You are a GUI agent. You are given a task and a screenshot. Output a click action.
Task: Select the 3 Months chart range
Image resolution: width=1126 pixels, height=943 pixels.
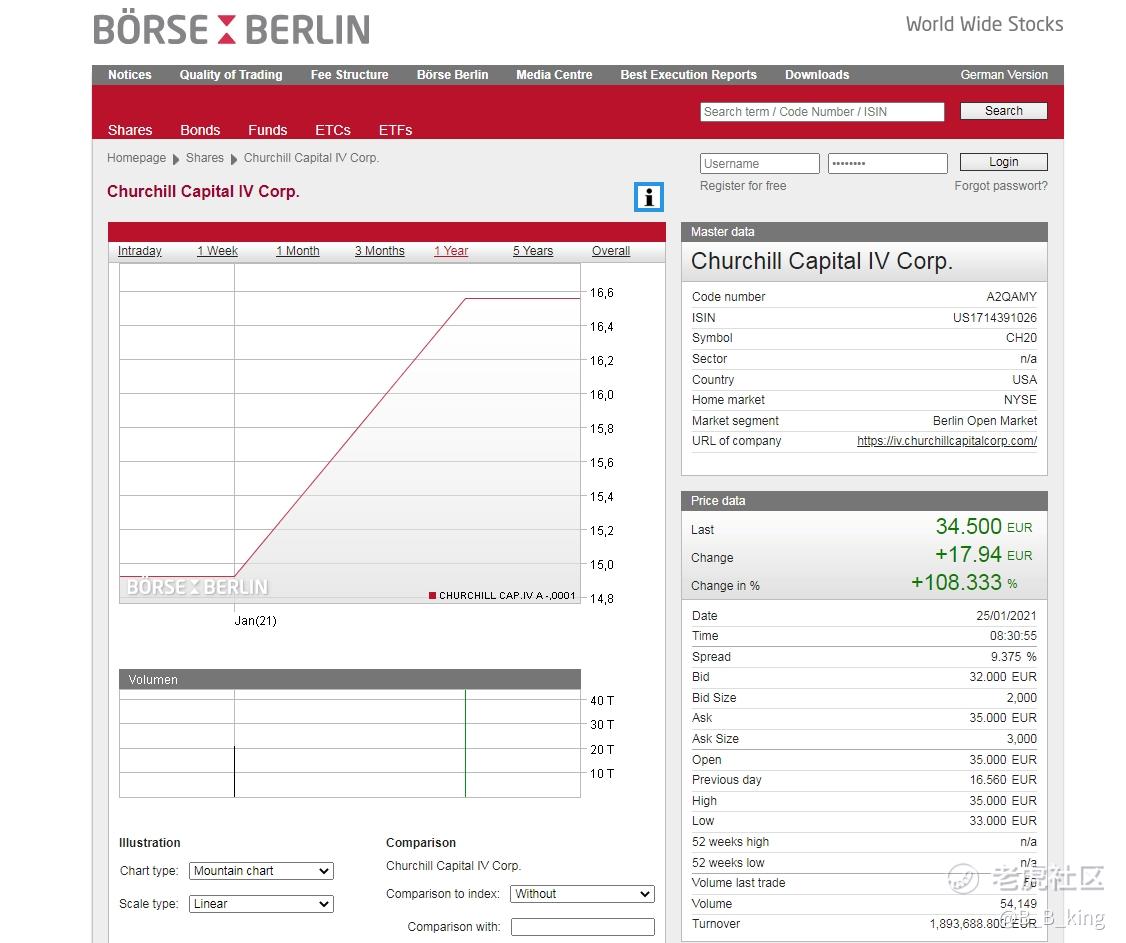[x=380, y=251]
